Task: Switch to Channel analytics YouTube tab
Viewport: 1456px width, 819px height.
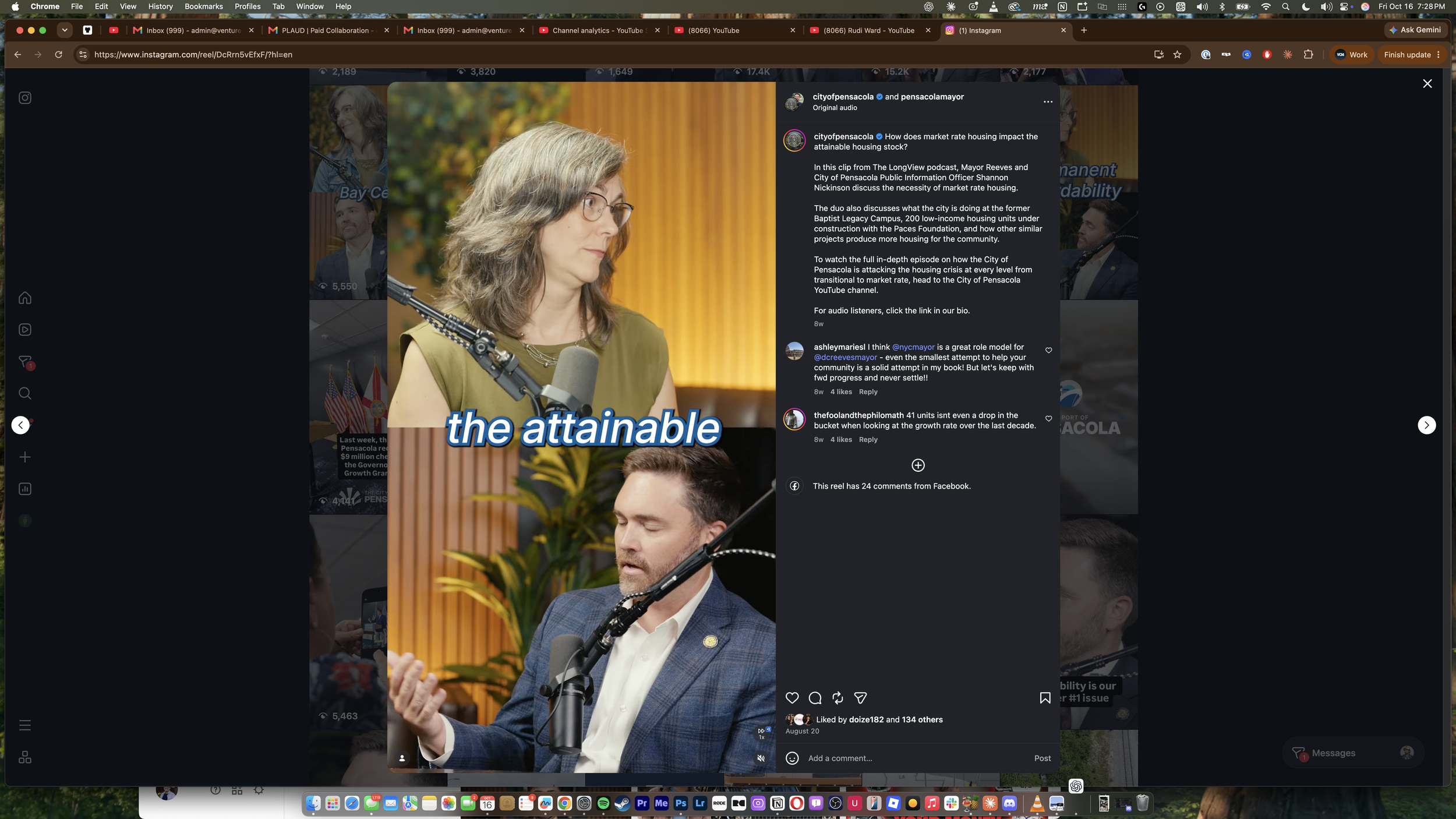Action: [x=599, y=30]
